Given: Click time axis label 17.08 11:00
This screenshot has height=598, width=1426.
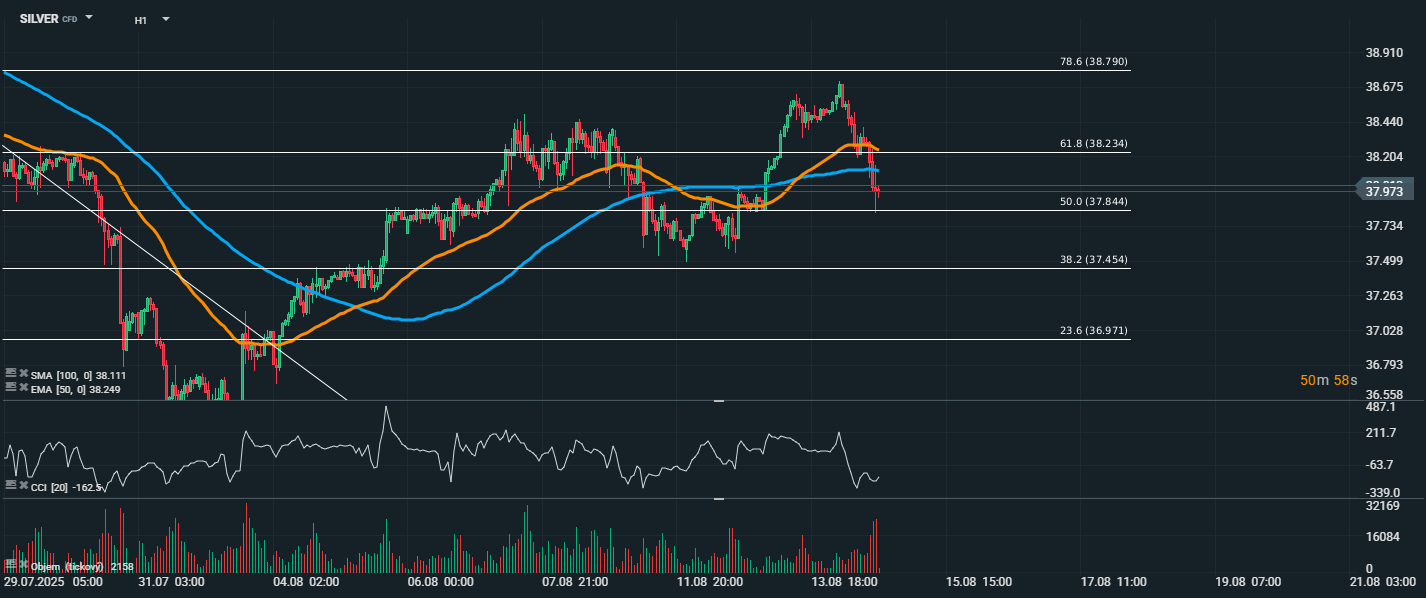Looking at the screenshot, I should pyautogui.click(x=1113, y=581).
